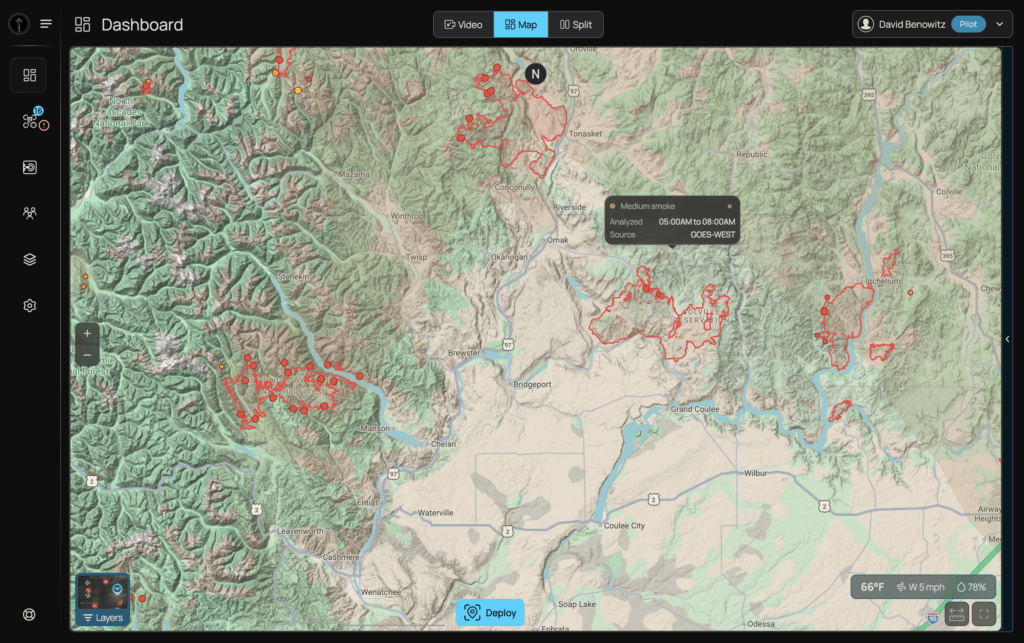Click the Tonasket map label

click(x=585, y=134)
